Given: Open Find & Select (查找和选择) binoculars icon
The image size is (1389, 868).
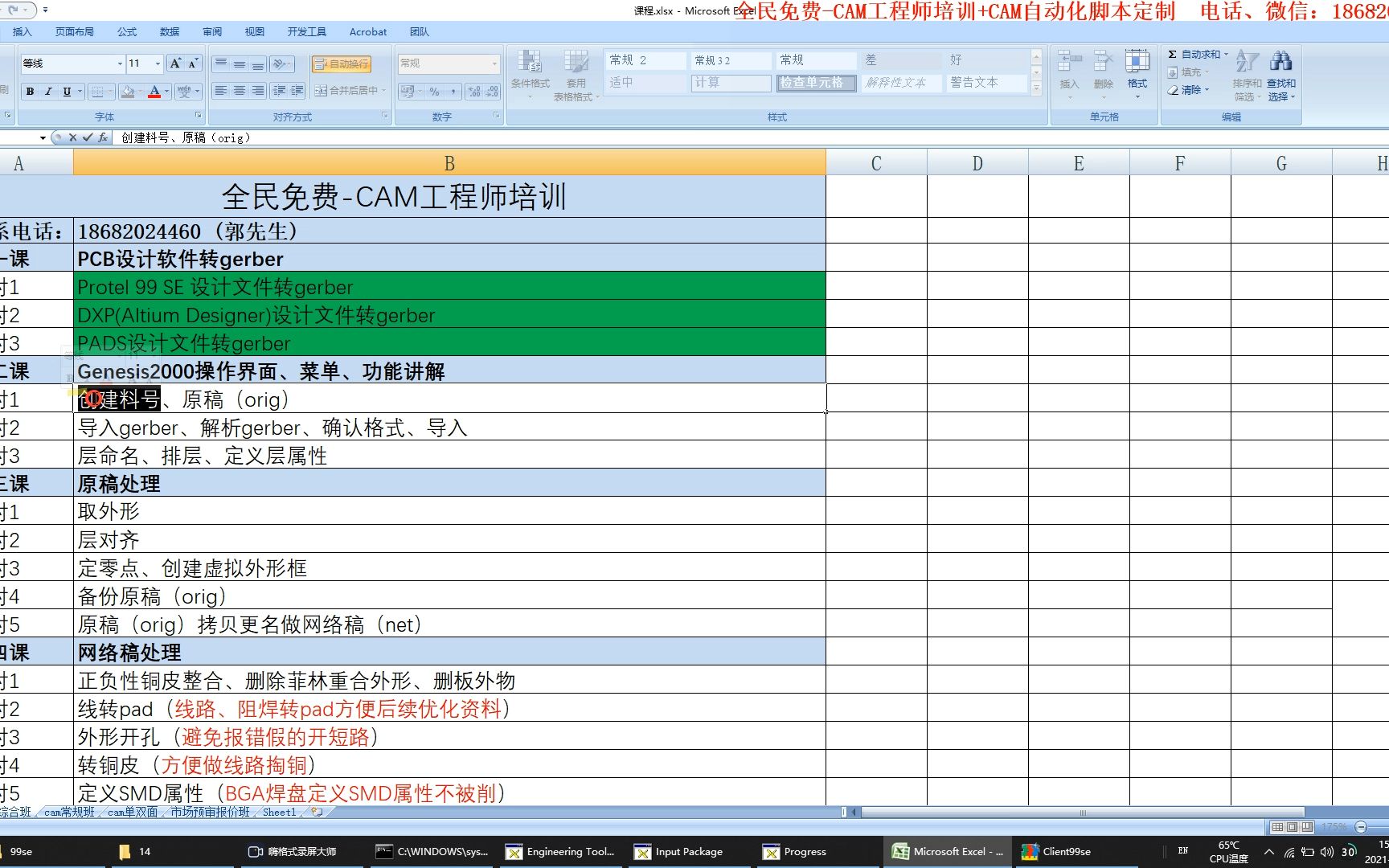Looking at the screenshot, I should [1281, 62].
